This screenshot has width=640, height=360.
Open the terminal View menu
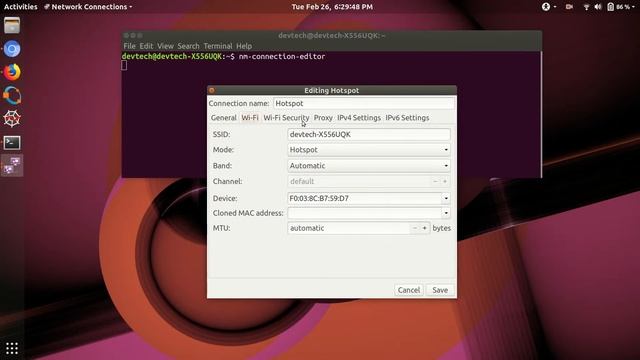(x=165, y=46)
